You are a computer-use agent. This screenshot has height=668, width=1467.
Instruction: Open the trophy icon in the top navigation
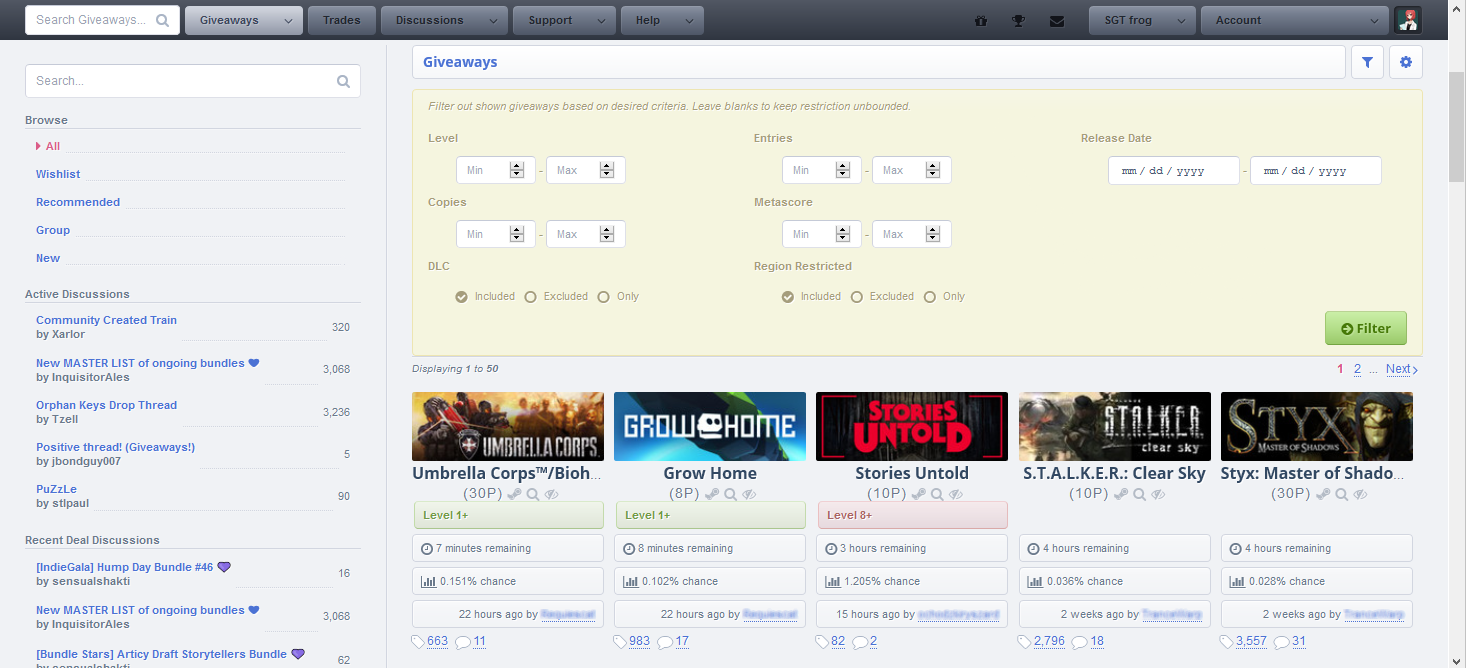(1018, 20)
